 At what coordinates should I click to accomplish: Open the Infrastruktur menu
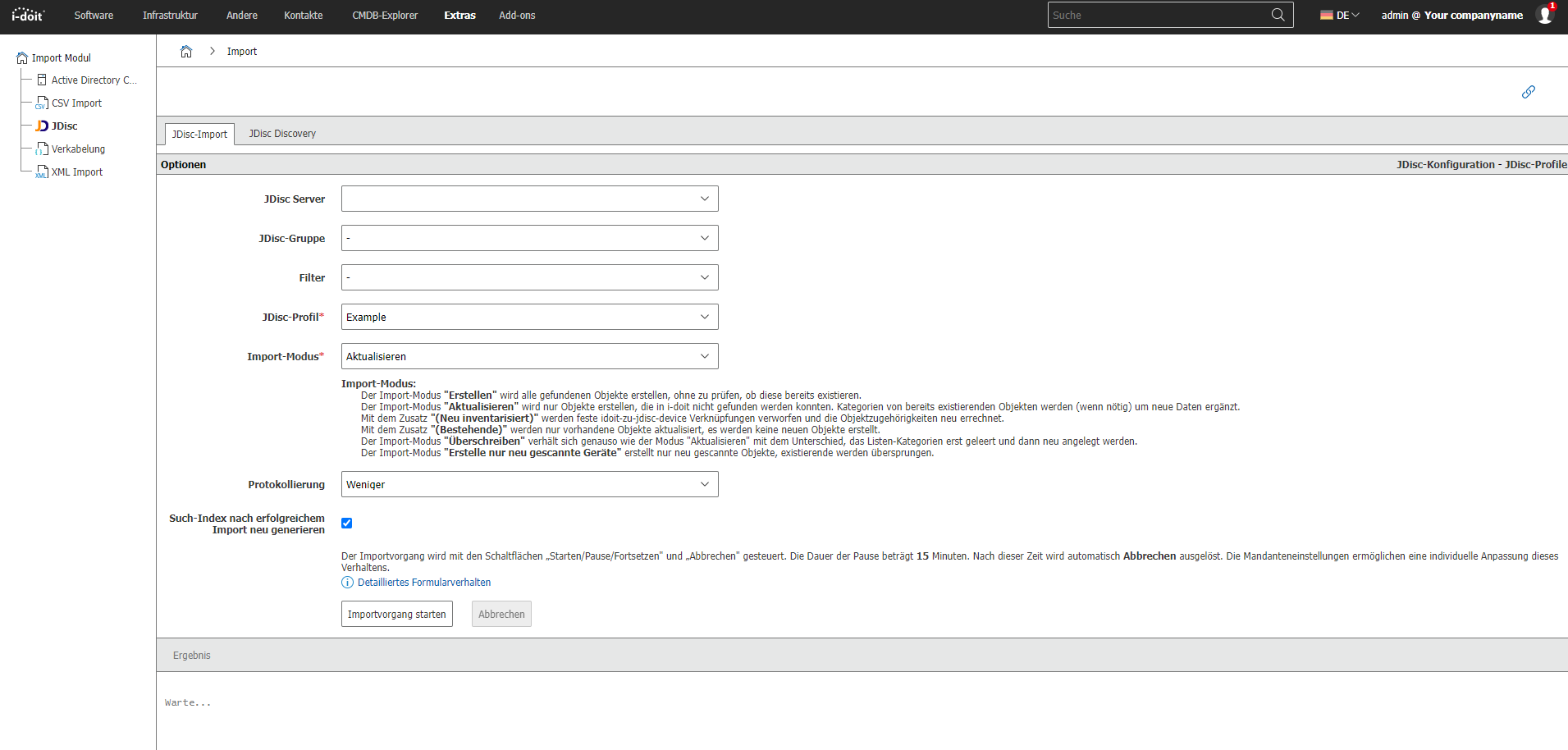point(170,16)
